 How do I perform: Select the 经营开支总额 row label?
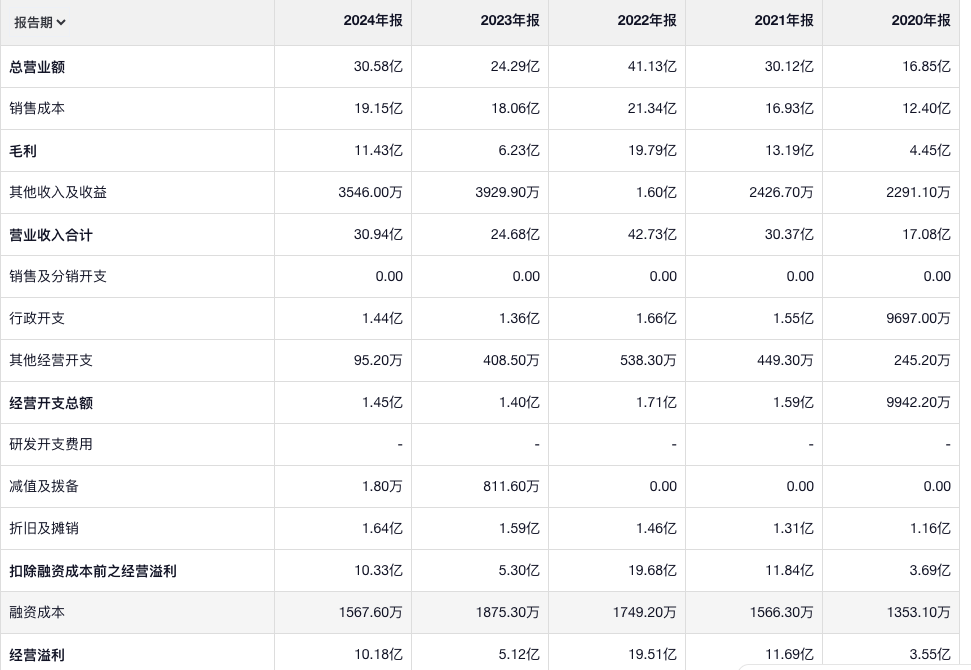pos(51,403)
